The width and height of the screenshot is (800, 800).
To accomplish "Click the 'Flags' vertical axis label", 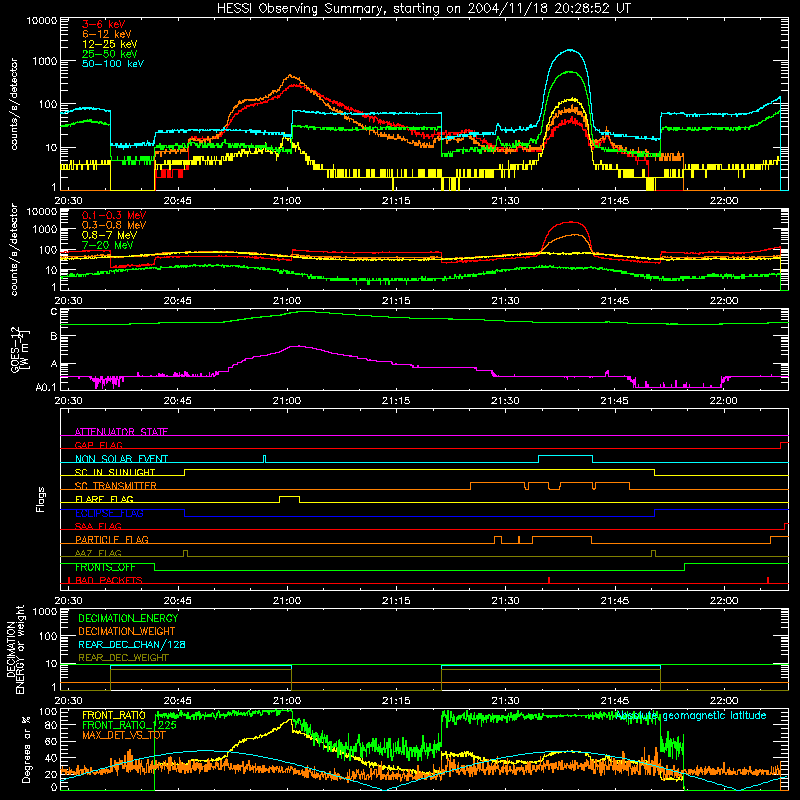I will [41, 499].
